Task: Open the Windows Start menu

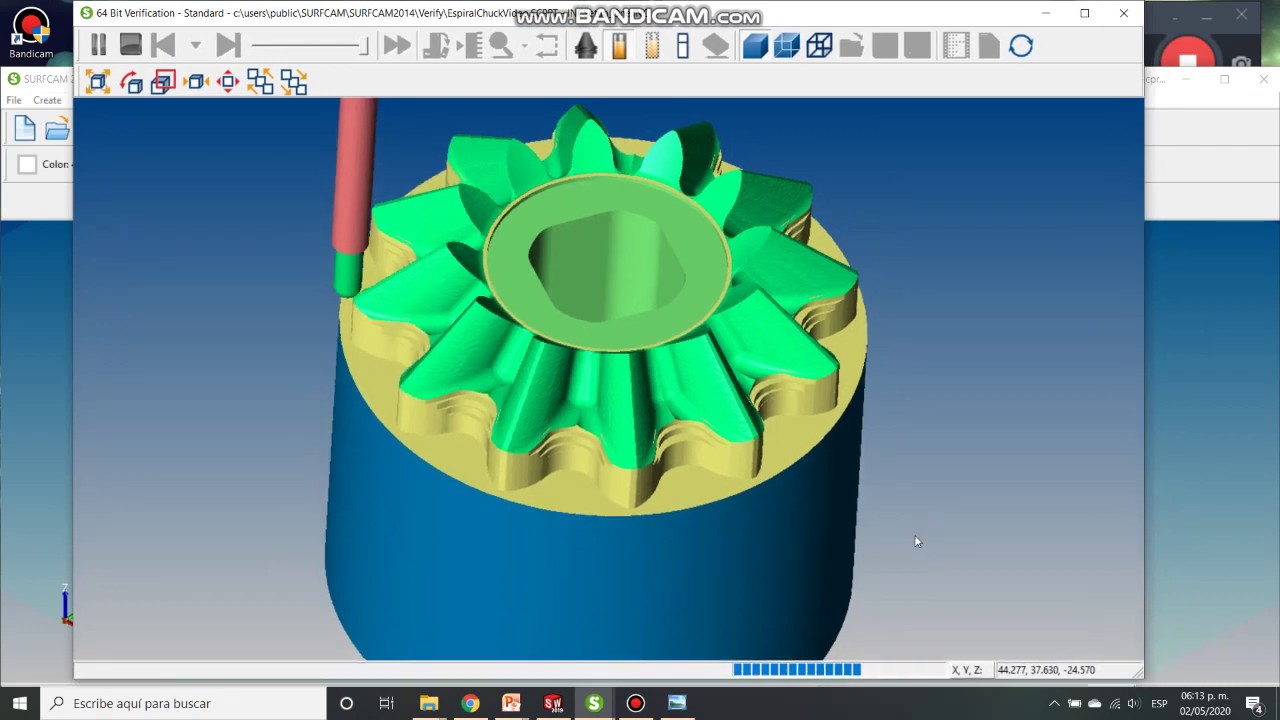Action: [20, 703]
